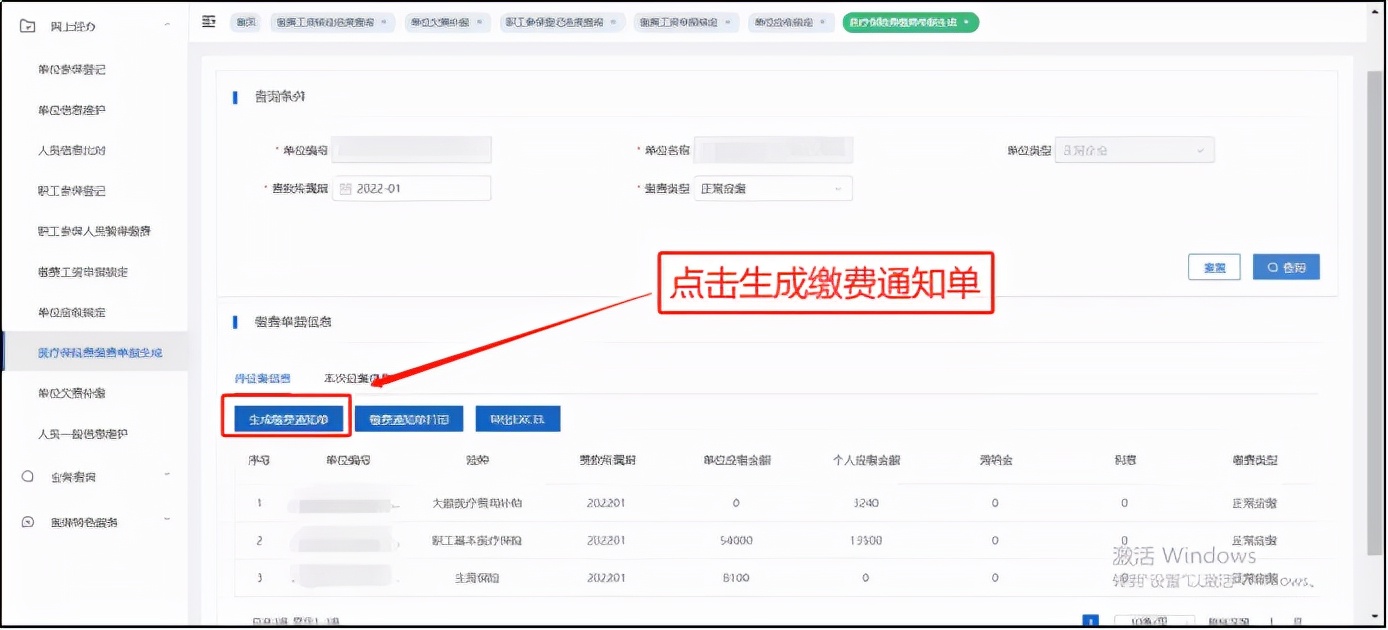
Task: Click the circular 业务查询 icon in the sidebar
Action: [x=27, y=478]
